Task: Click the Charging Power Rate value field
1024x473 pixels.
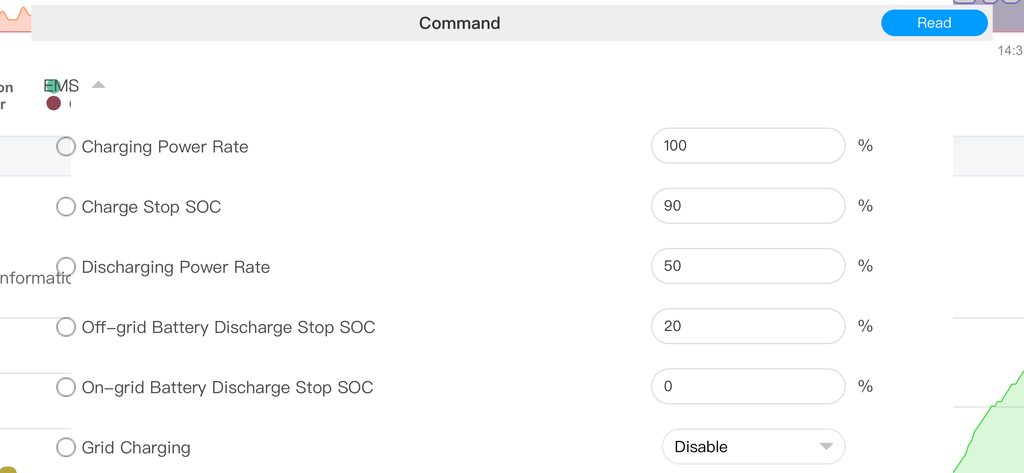Action: (x=747, y=146)
